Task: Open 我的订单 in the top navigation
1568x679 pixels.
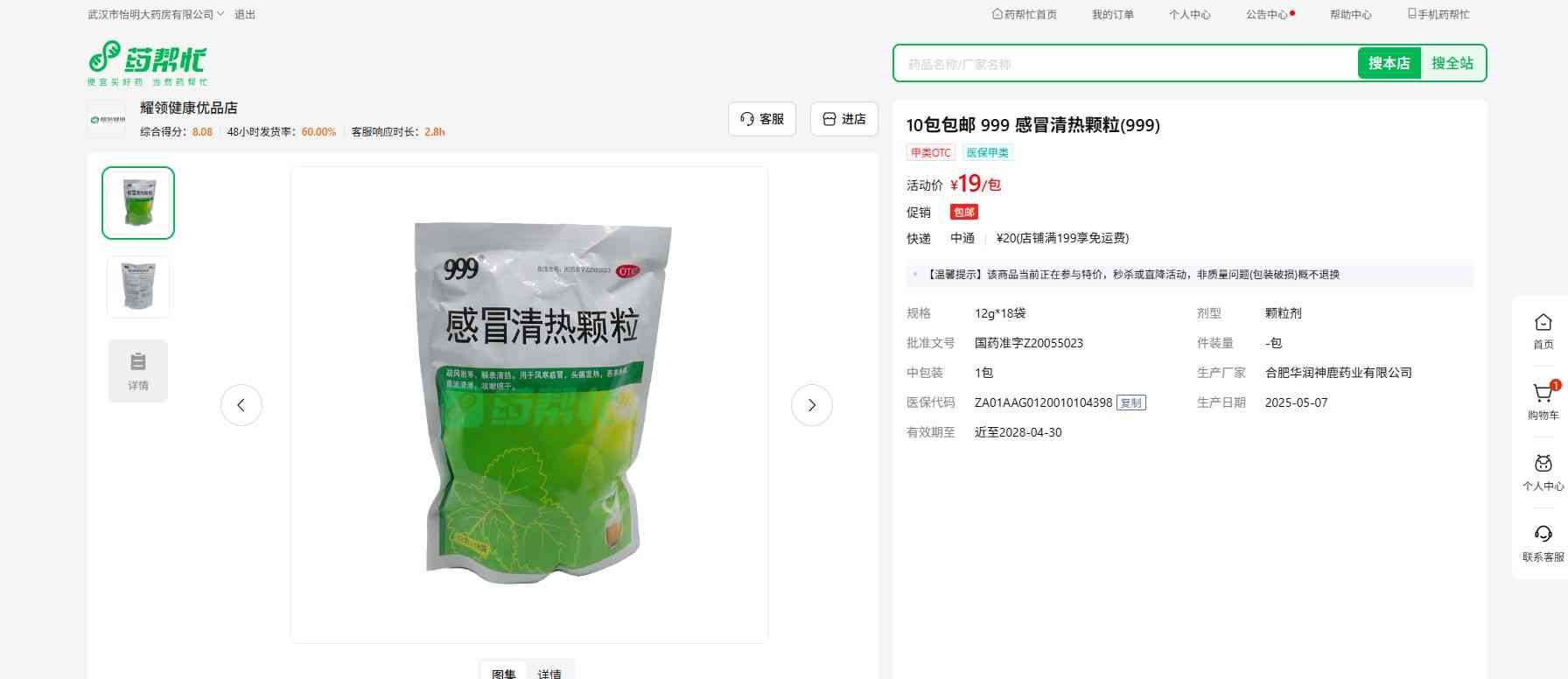Action: pyautogui.click(x=1113, y=15)
